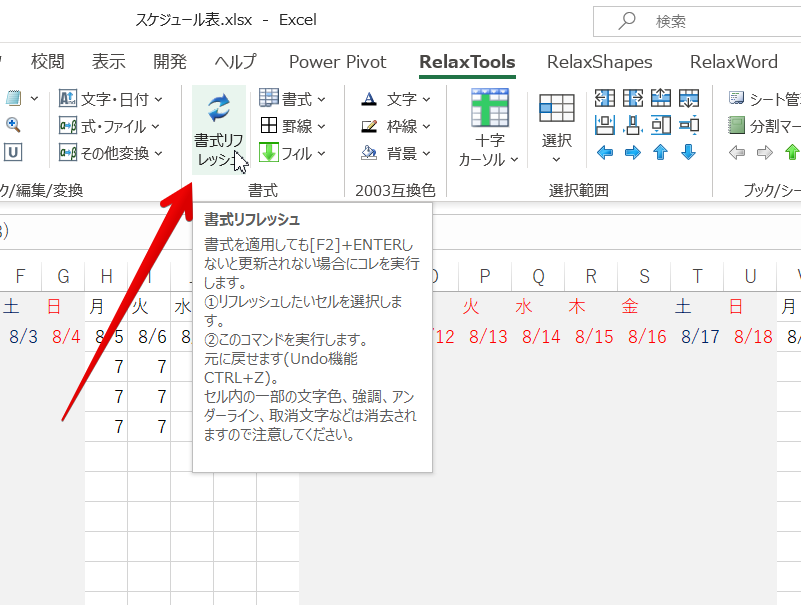Open the 文字・日付 dropdown
This screenshot has width=801, height=605.
click(111, 99)
